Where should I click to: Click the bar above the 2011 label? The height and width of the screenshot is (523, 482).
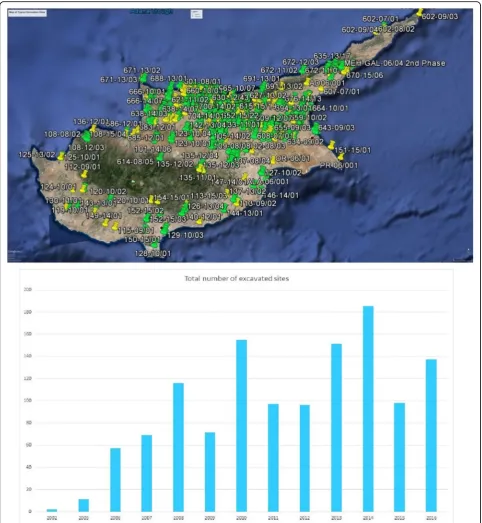coord(273,458)
